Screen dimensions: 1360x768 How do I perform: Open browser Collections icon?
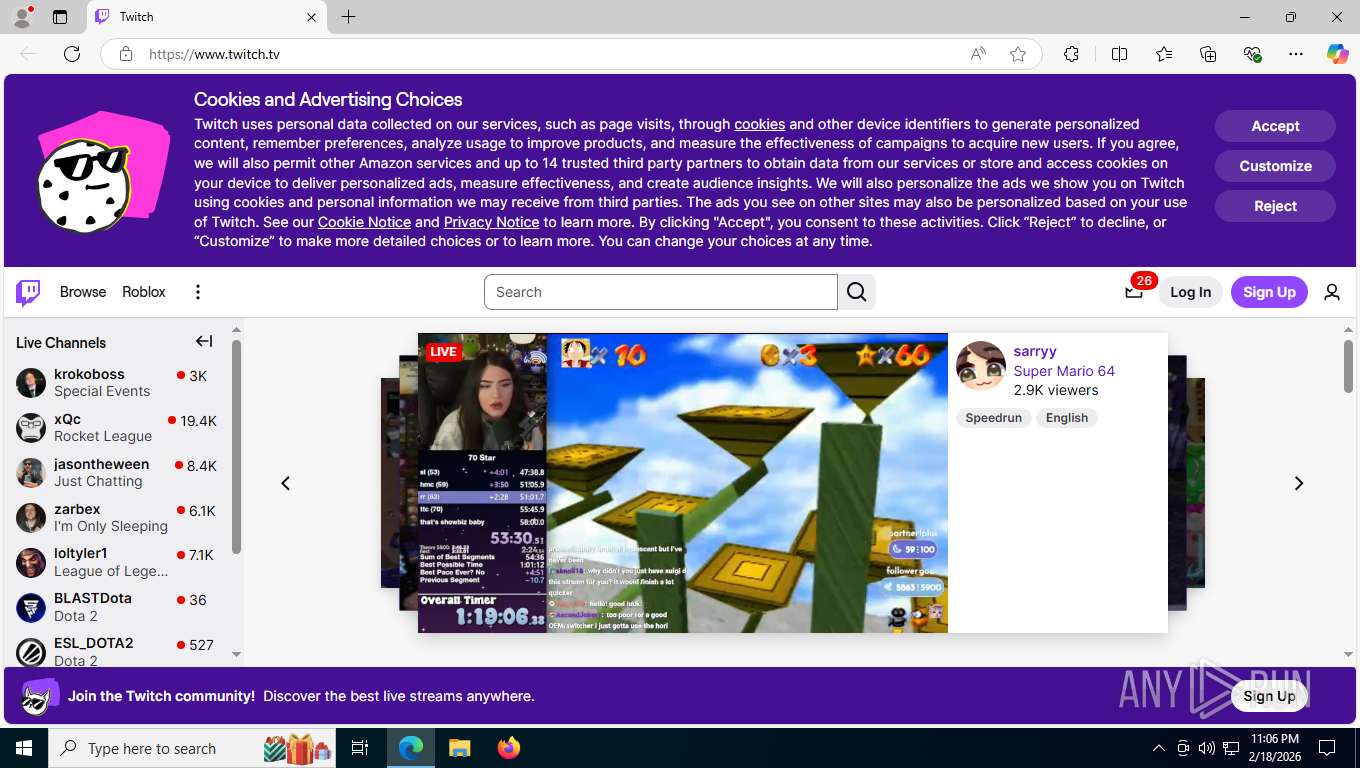pos(1208,54)
